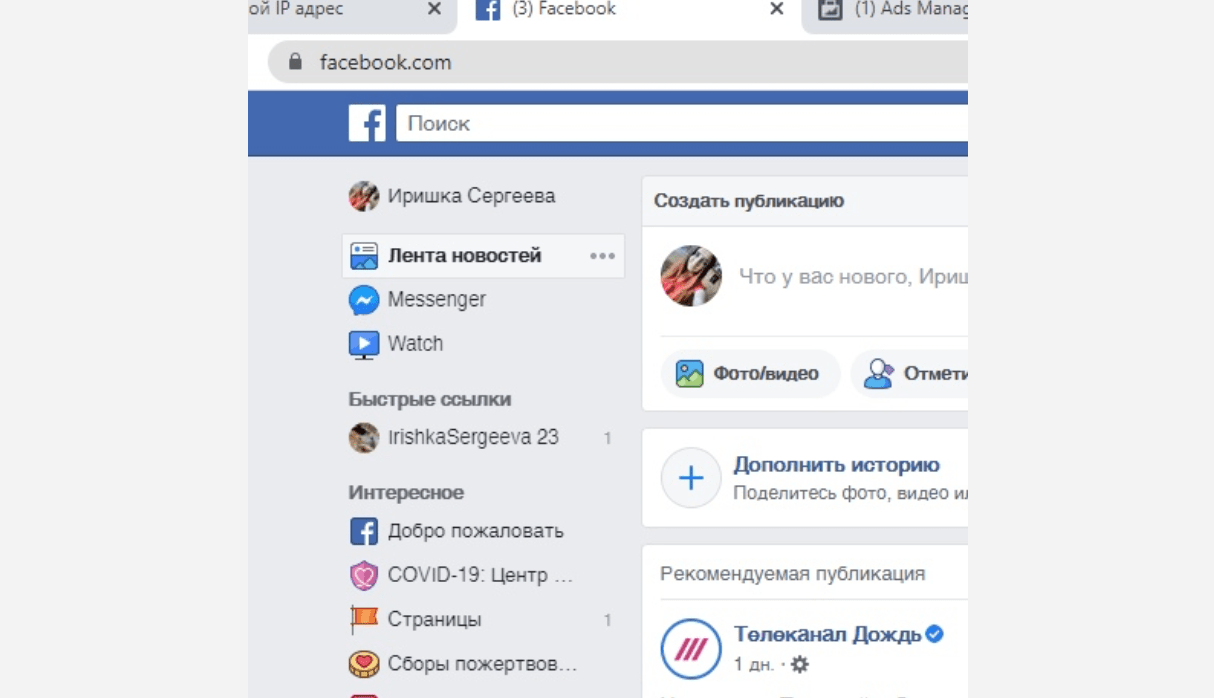Open IrishkaSergeeva 23 quick link
The width and height of the screenshot is (1214, 698).
[x=473, y=438]
